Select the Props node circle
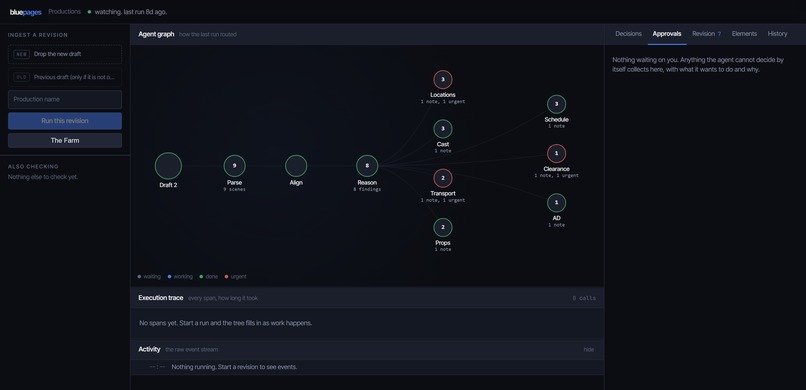Image resolution: width=806 pixels, height=390 pixels. pyautogui.click(x=443, y=228)
